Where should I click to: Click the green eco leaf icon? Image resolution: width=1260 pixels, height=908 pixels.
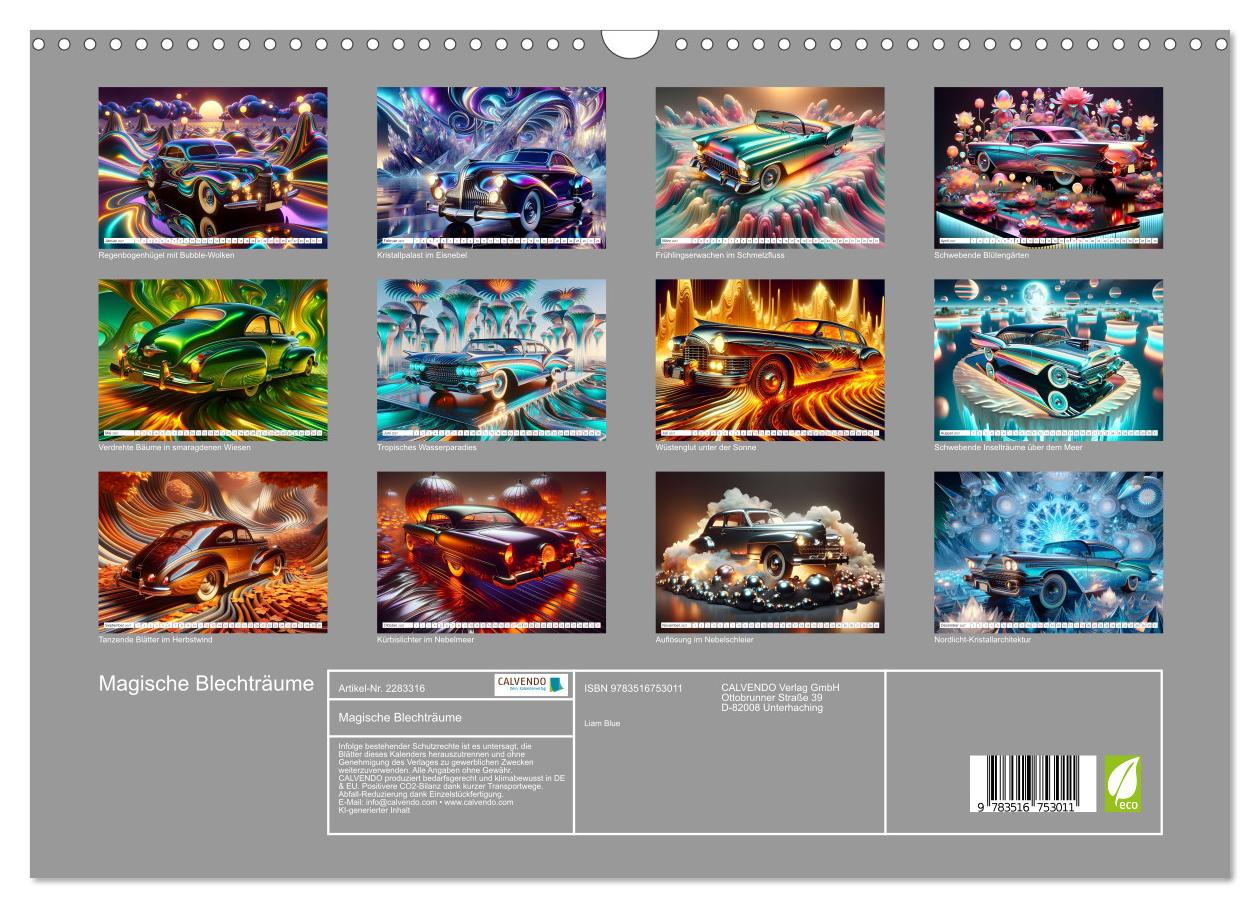[1122, 783]
